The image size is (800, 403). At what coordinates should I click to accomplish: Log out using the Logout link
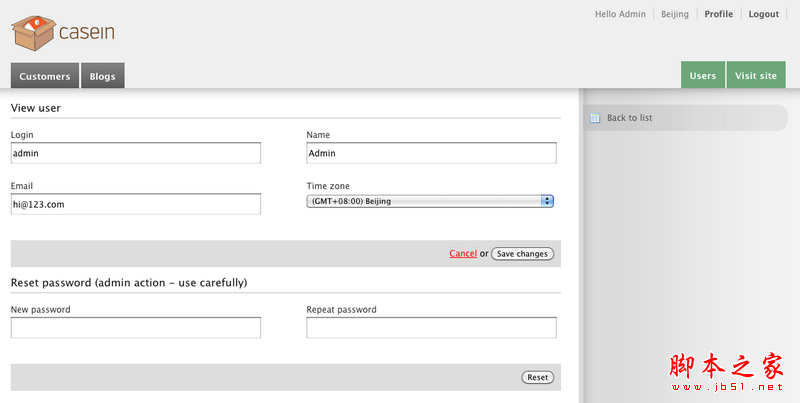pyautogui.click(x=763, y=14)
